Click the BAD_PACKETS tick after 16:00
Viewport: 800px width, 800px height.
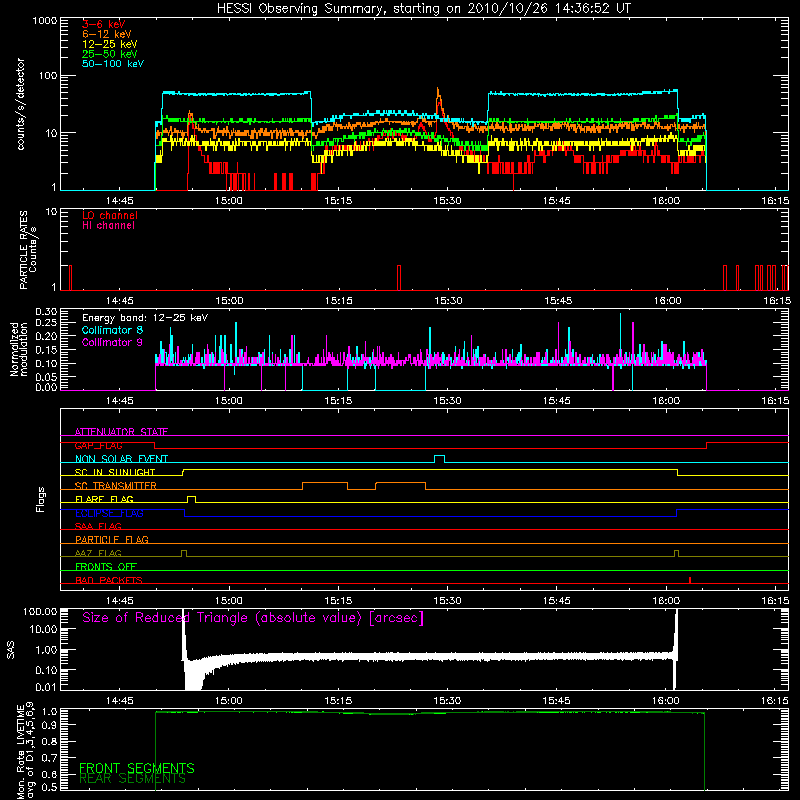click(690, 580)
